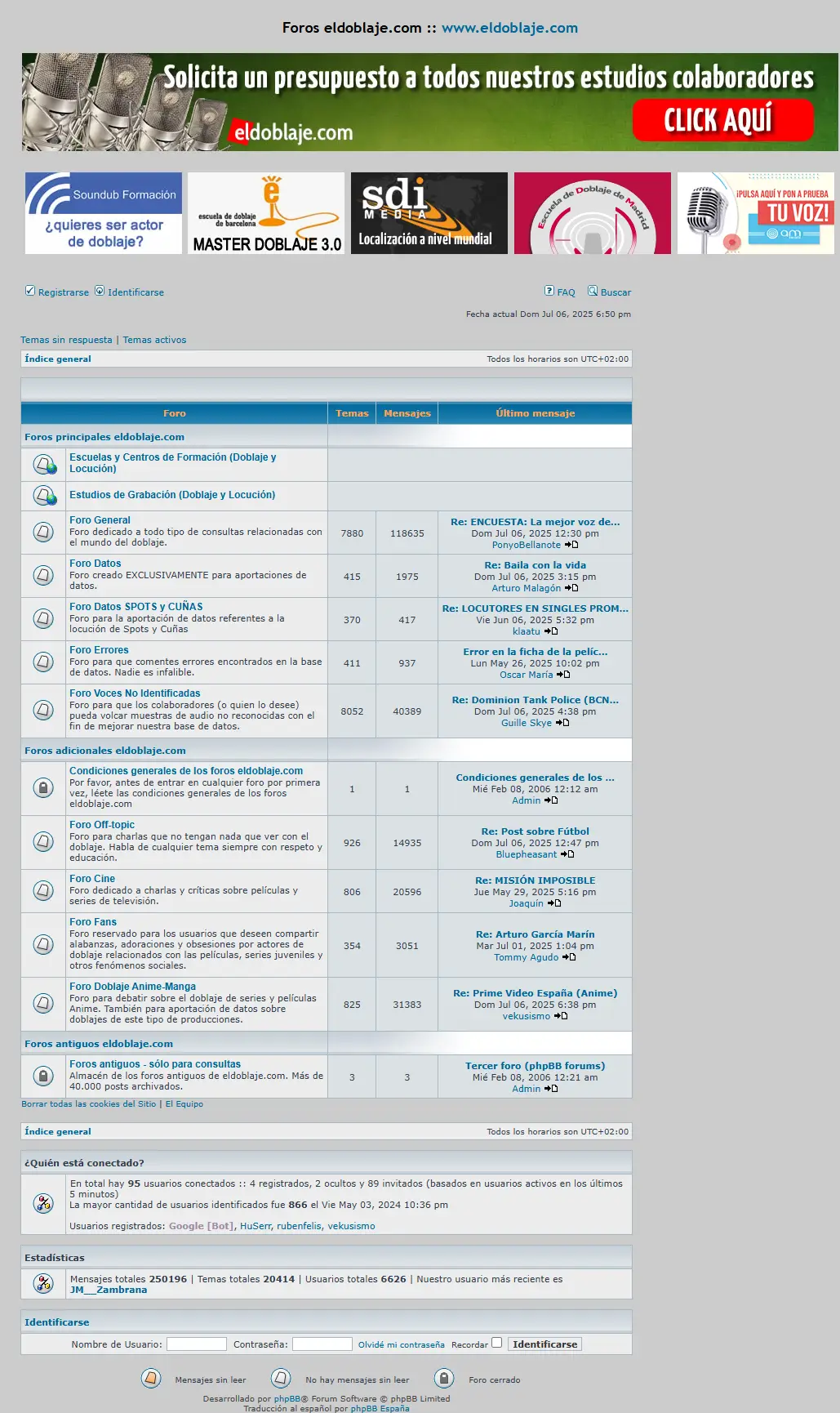Go to Índice general at bottom

click(58, 1131)
